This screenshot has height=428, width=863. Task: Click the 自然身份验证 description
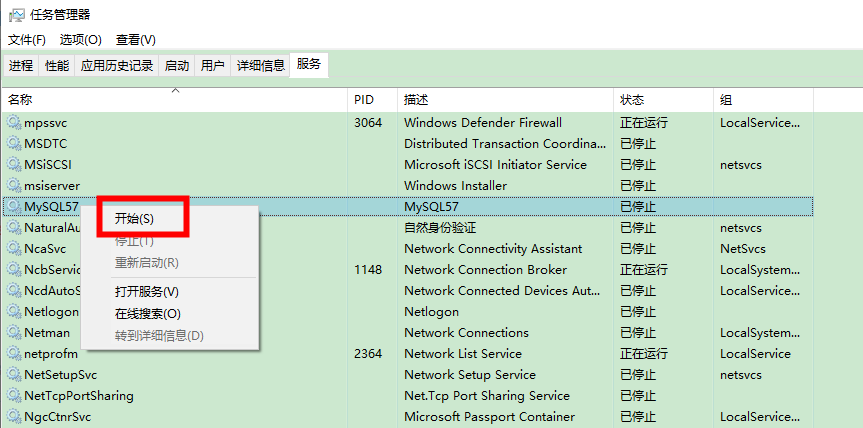click(x=440, y=227)
